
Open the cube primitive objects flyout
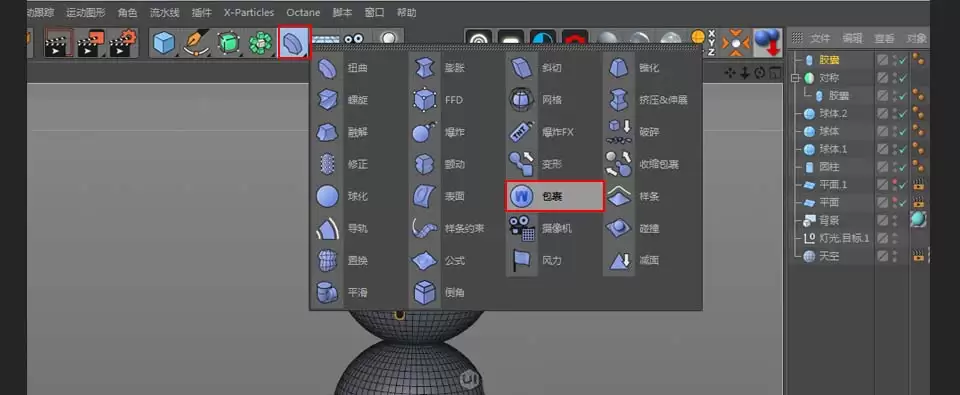point(164,43)
